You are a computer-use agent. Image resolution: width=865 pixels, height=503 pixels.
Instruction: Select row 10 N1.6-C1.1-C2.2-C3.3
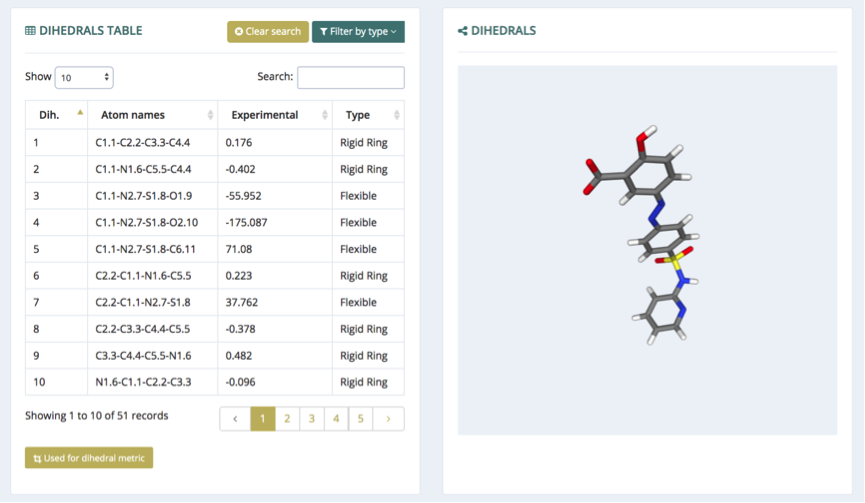pos(215,382)
